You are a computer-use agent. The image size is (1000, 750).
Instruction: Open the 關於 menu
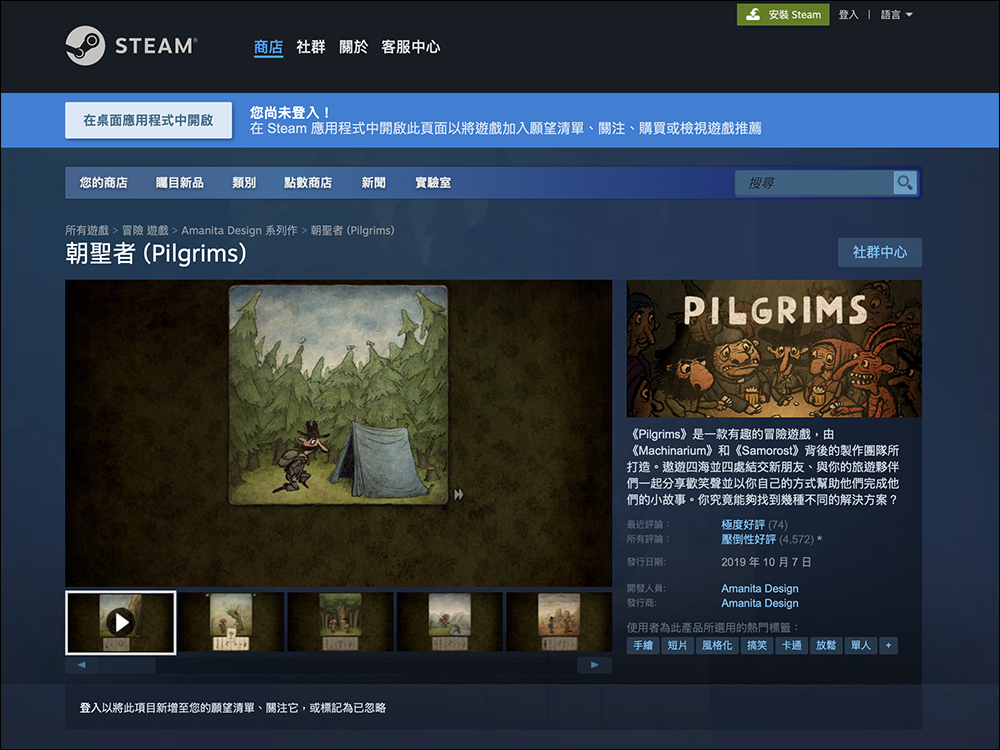click(353, 47)
